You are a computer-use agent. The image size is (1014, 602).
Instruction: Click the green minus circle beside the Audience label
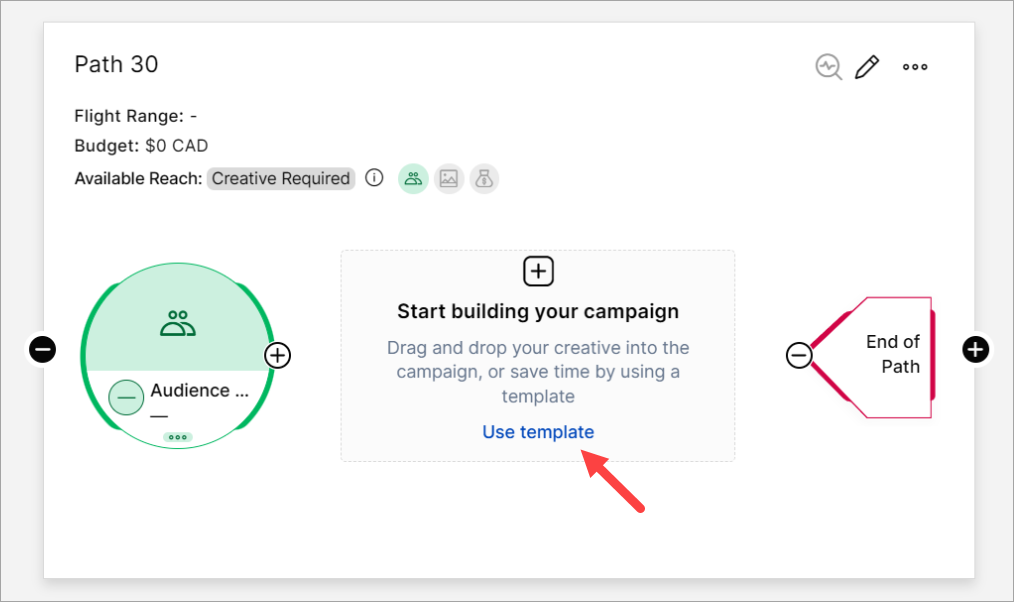click(126, 397)
